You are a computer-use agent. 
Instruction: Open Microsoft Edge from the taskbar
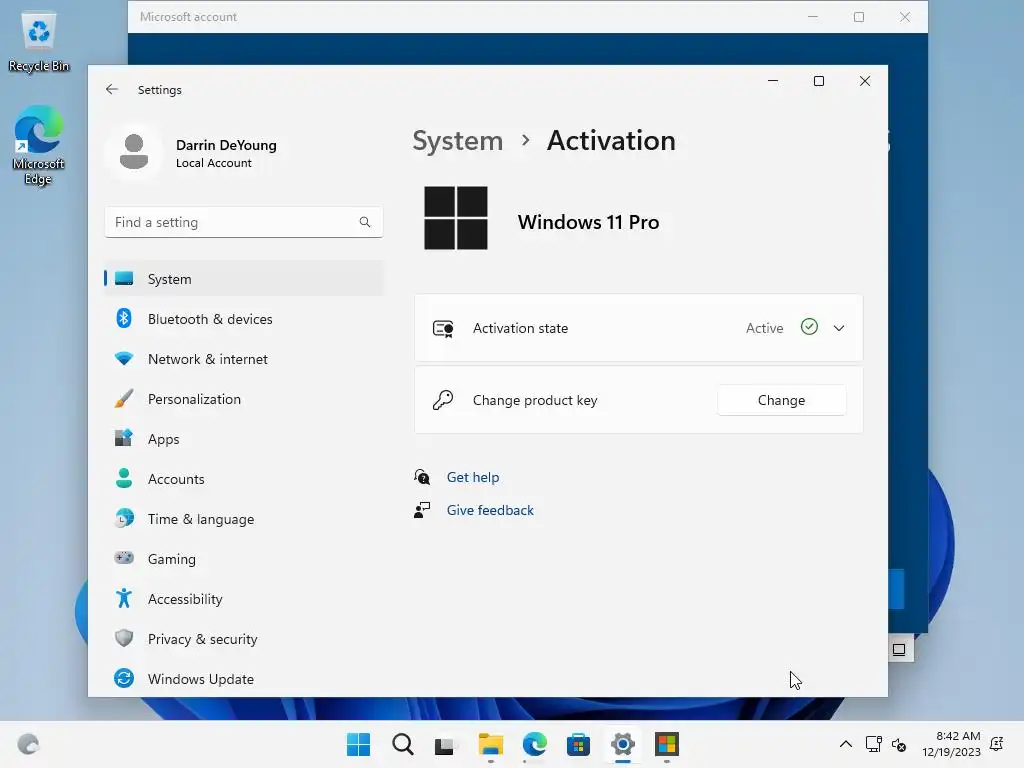[535, 744]
